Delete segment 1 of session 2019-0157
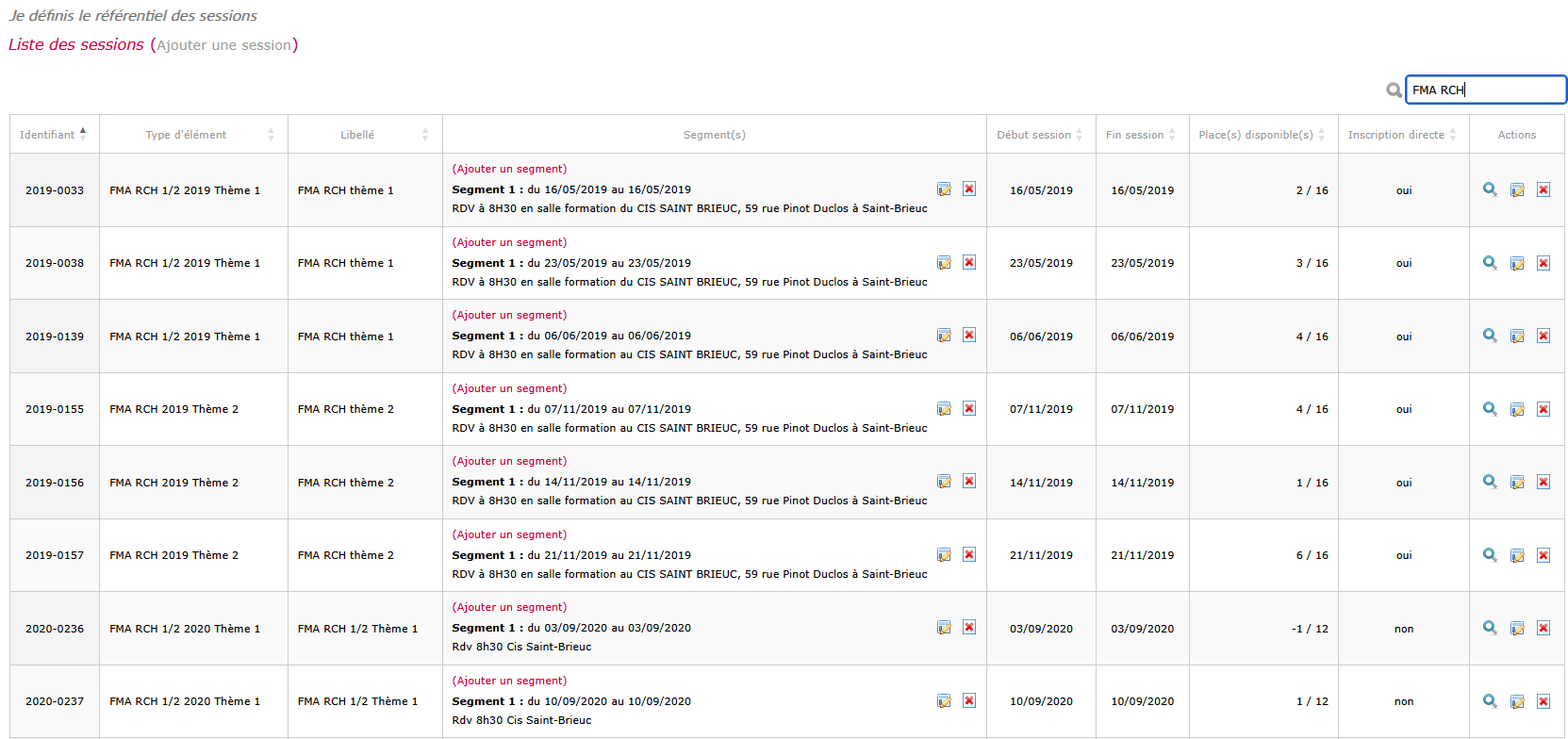Viewport: 1568px width, 739px height. tap(969, 554)
